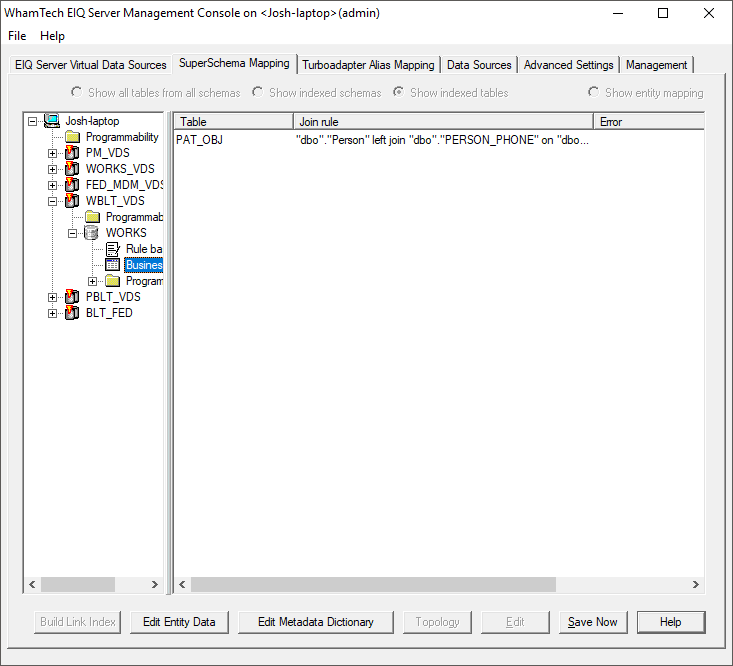Expand the BLT_FED tree node
Viewport: 733px width, 666px height.
pyautogui.click(x=52, y=314)
